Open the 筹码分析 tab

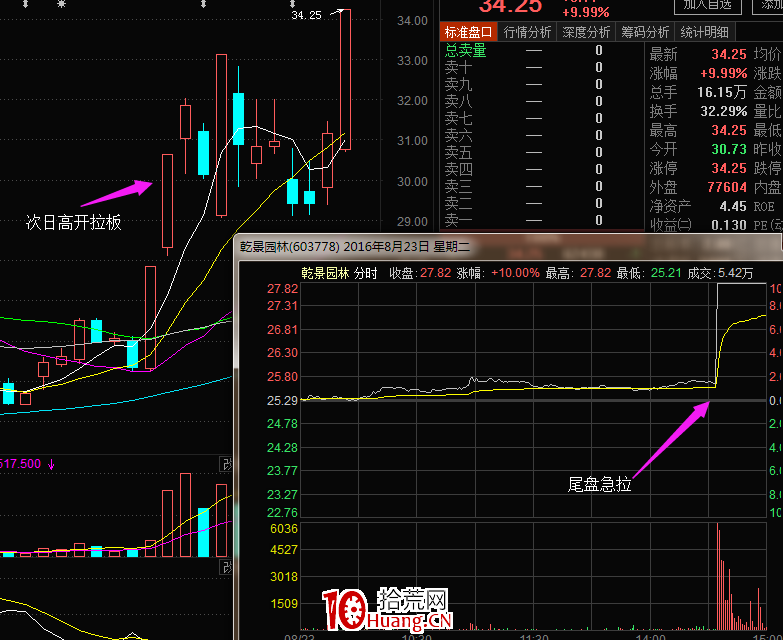643,32
